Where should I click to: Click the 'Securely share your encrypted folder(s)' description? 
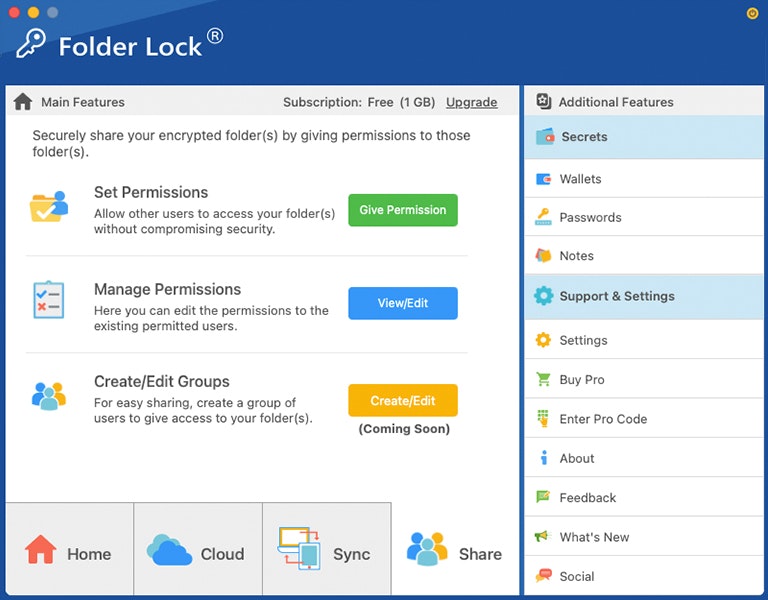pyautogui.click(x=251, y=143)
